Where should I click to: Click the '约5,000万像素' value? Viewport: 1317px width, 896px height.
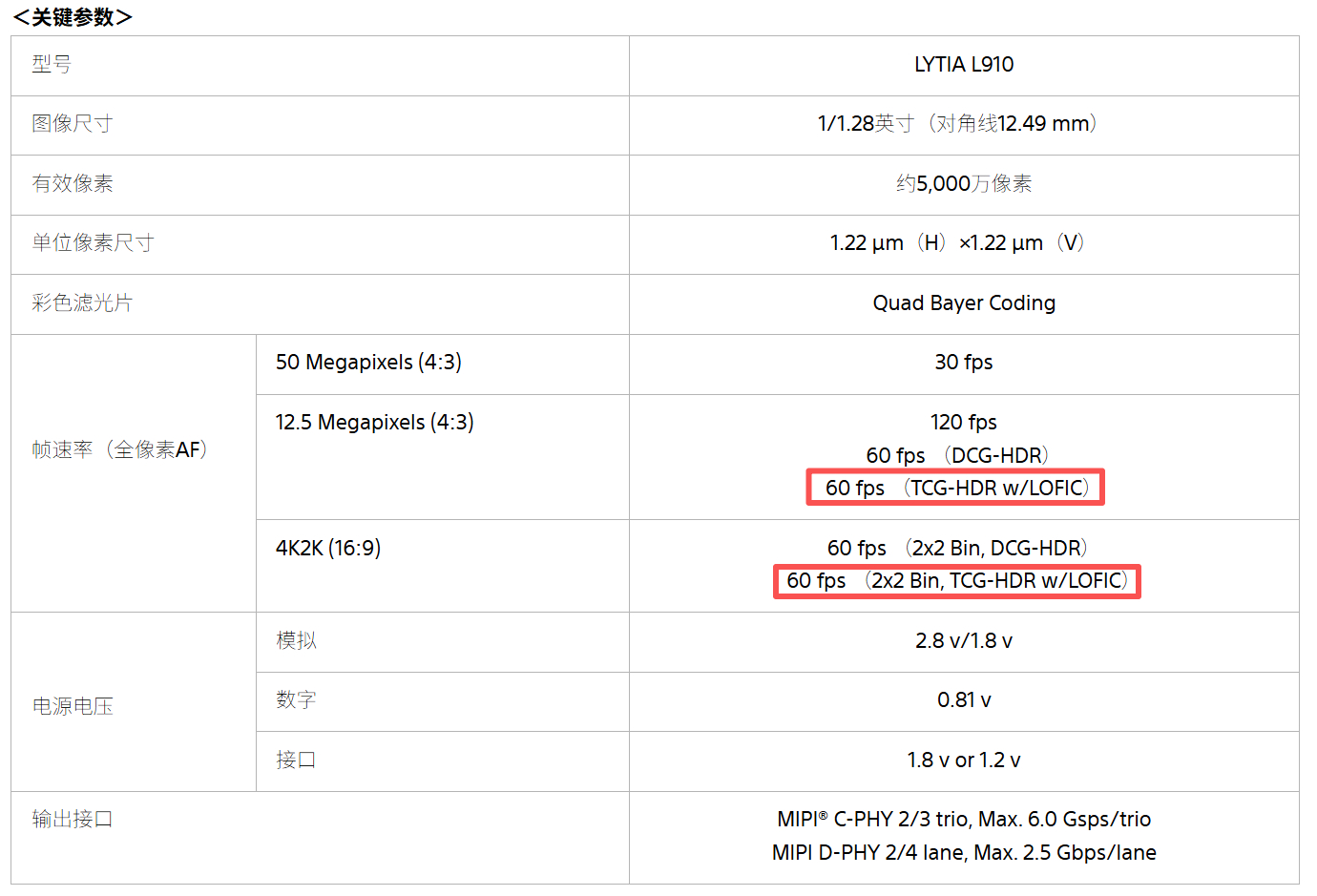[x=964, y=183]
